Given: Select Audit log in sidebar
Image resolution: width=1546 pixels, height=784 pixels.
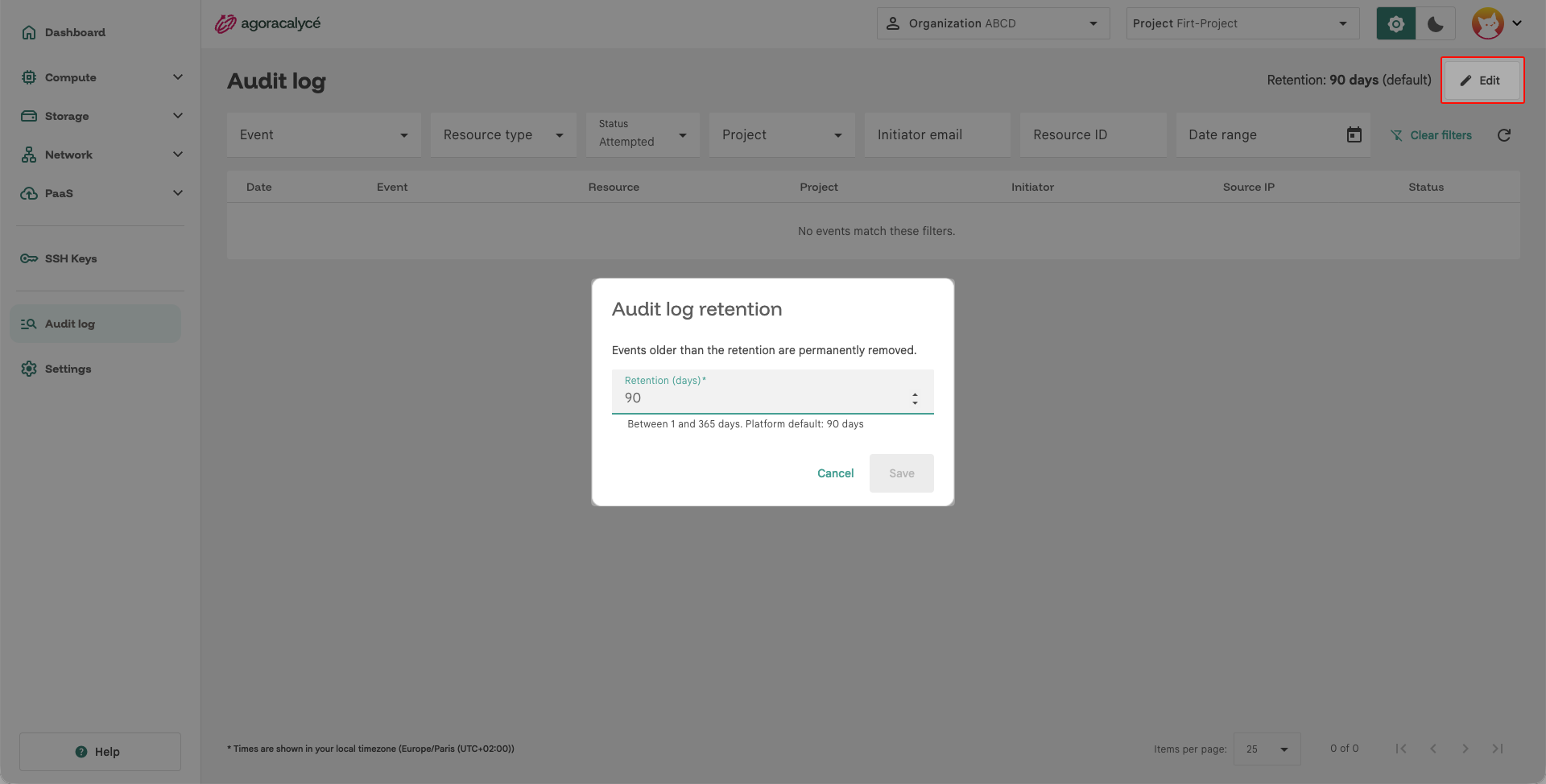Looking at the screenshot, I should coord(95,324).
